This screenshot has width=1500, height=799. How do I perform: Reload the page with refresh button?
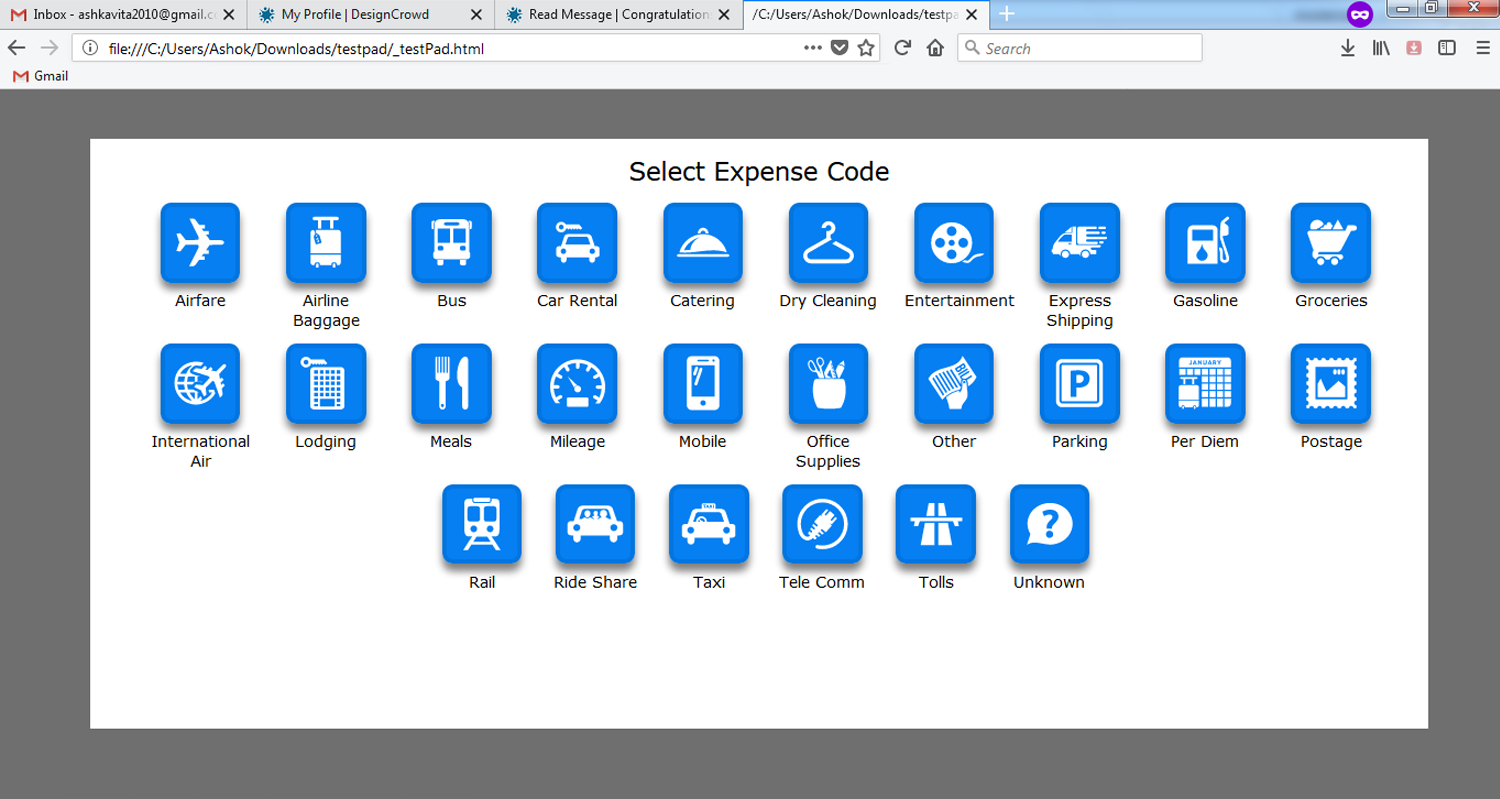902,48
